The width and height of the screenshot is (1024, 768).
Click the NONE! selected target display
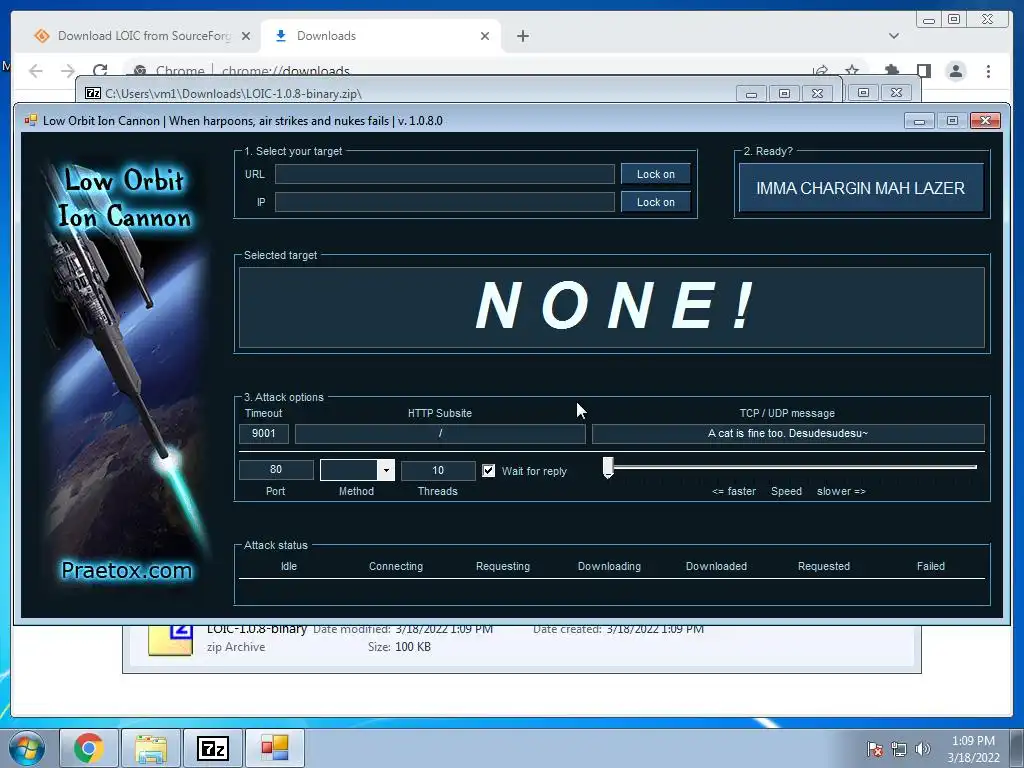pos(612,308)
